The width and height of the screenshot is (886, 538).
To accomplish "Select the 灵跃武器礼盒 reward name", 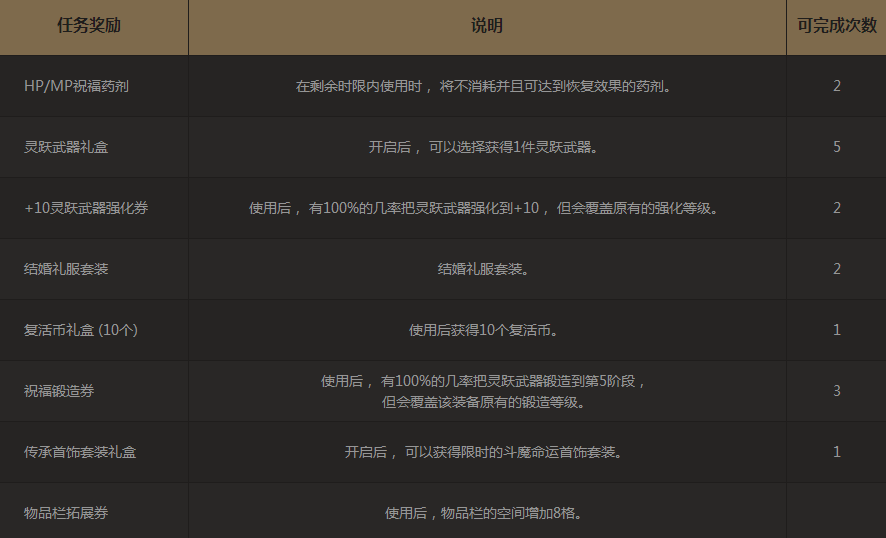I will coord(66,147).
